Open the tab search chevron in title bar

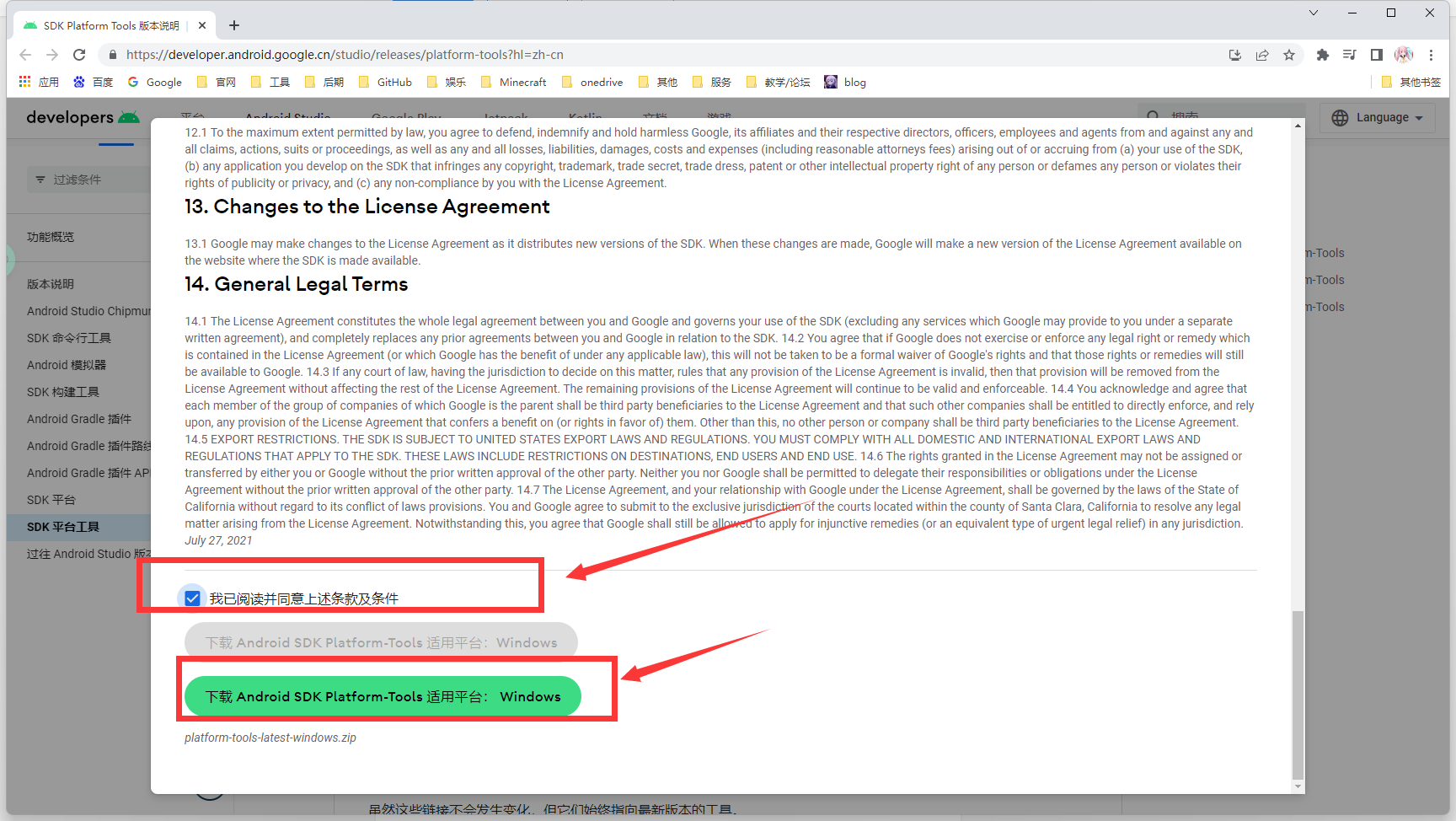[x=1313, y=13]
